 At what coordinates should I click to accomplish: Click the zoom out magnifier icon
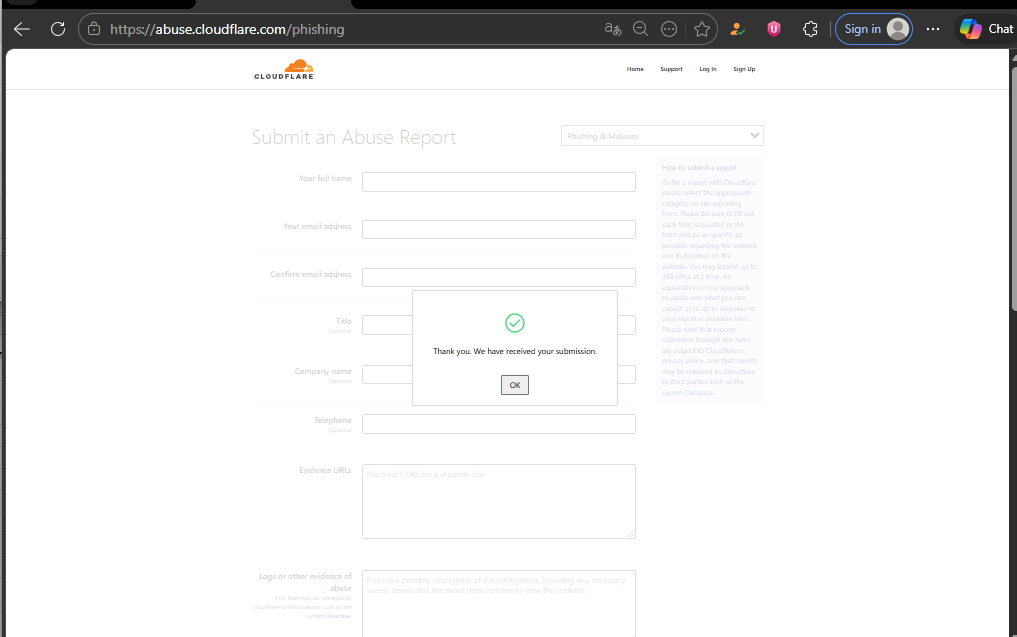coord(641,29)
